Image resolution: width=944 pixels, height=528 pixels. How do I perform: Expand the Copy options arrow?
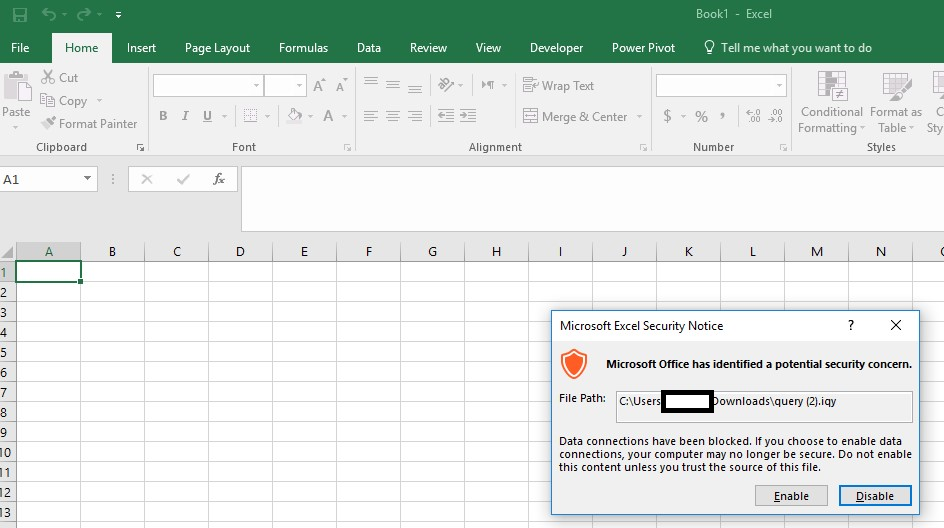click(99, 101)
